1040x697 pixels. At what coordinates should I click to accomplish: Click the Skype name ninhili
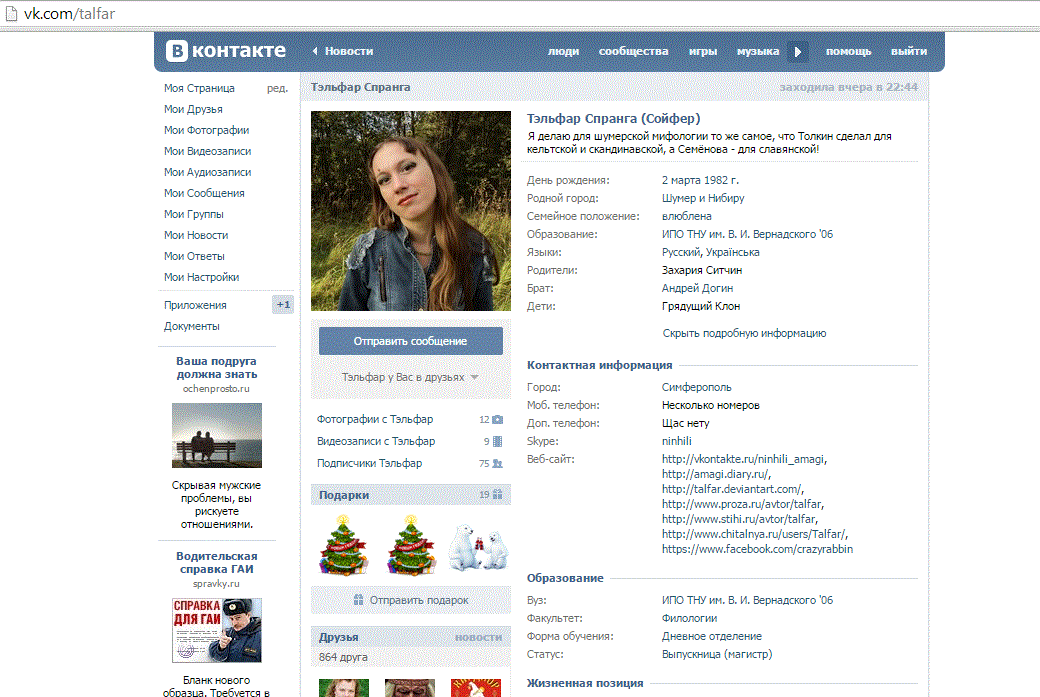[x=677, y=441]
